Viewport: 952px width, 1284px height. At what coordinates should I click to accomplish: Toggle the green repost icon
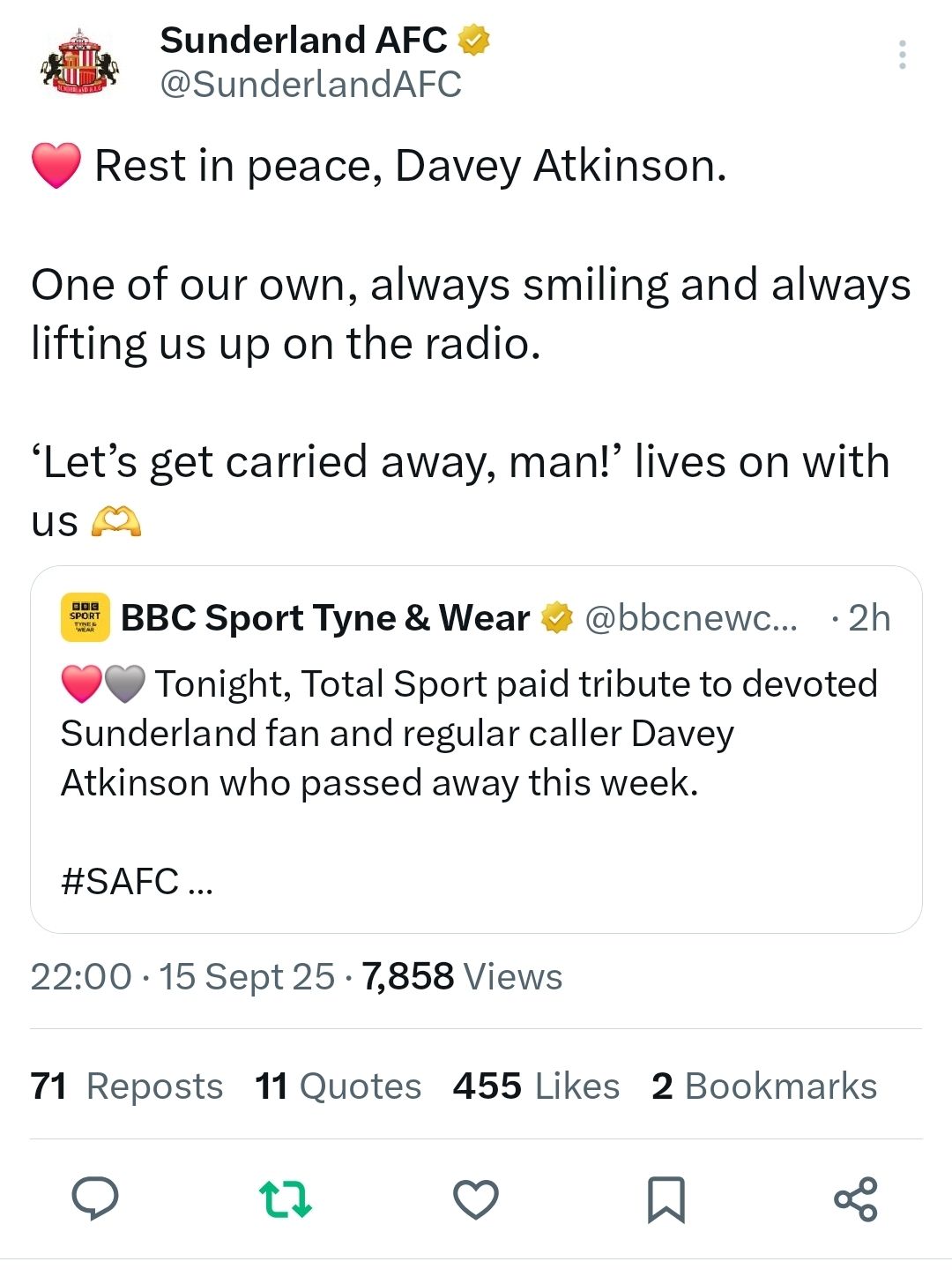(x=286, y=1199)
